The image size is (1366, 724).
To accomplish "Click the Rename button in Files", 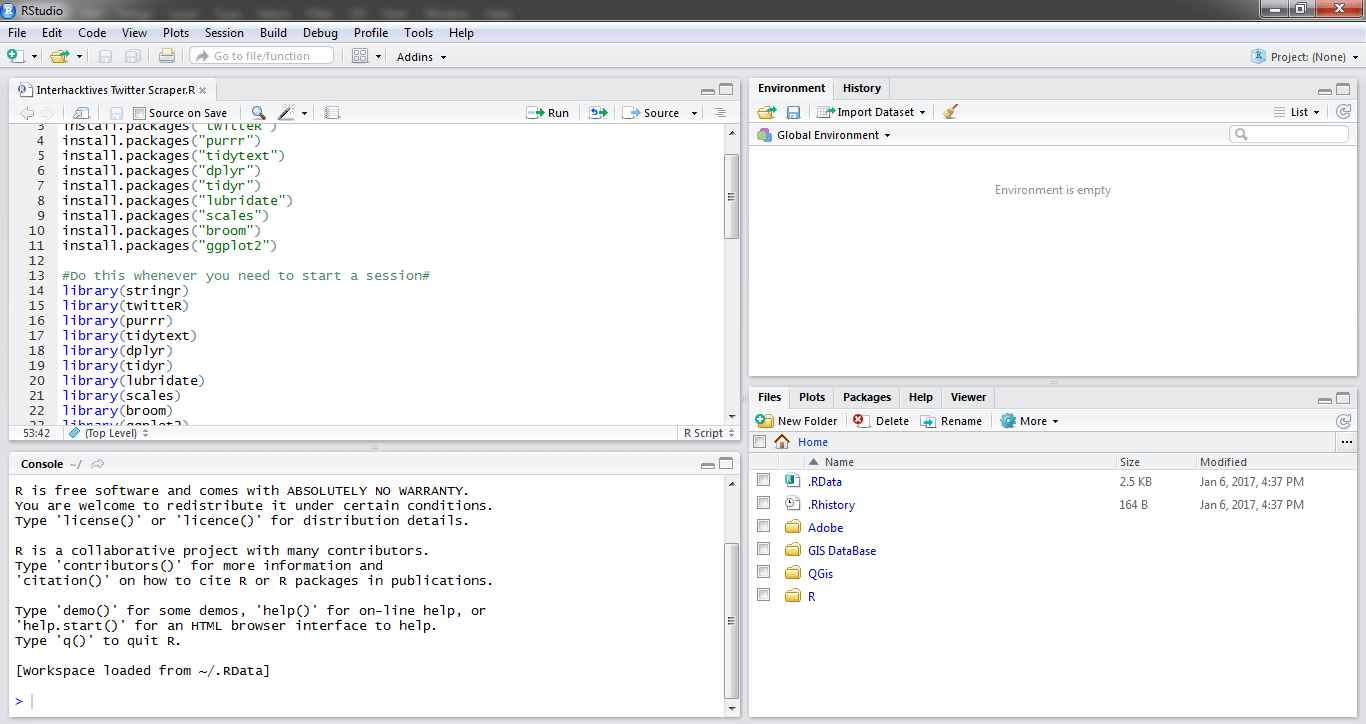I will pyautogui.click(x=951, y=421).
